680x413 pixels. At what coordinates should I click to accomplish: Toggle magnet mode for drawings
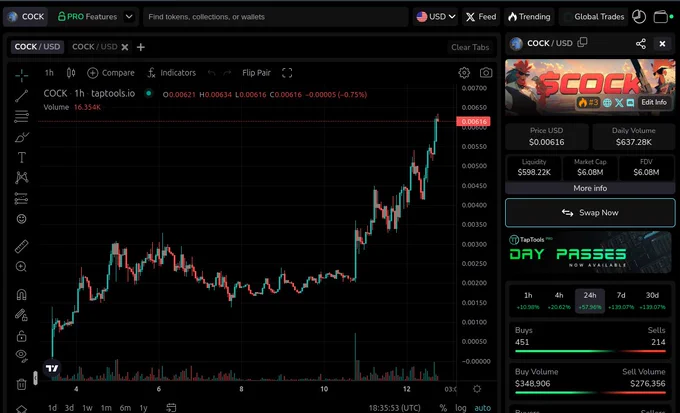(x=21, y=295)
